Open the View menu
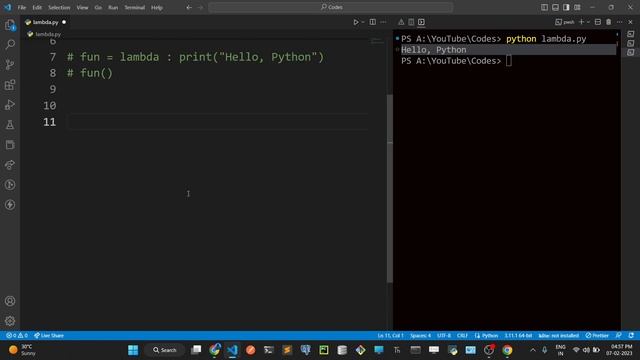The height and width of the screenshot is (360, 640). click(x=82, y=7)
